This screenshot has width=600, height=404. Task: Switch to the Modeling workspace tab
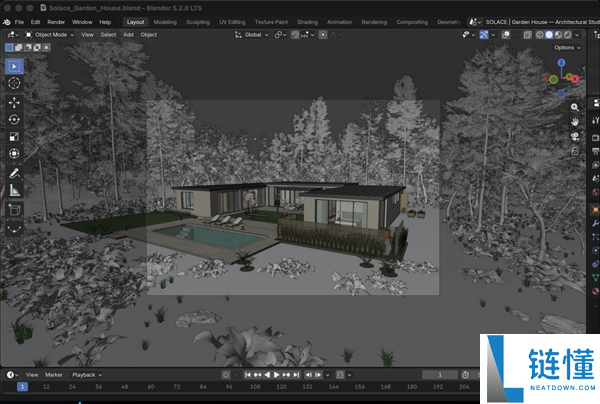click(165, 22)
